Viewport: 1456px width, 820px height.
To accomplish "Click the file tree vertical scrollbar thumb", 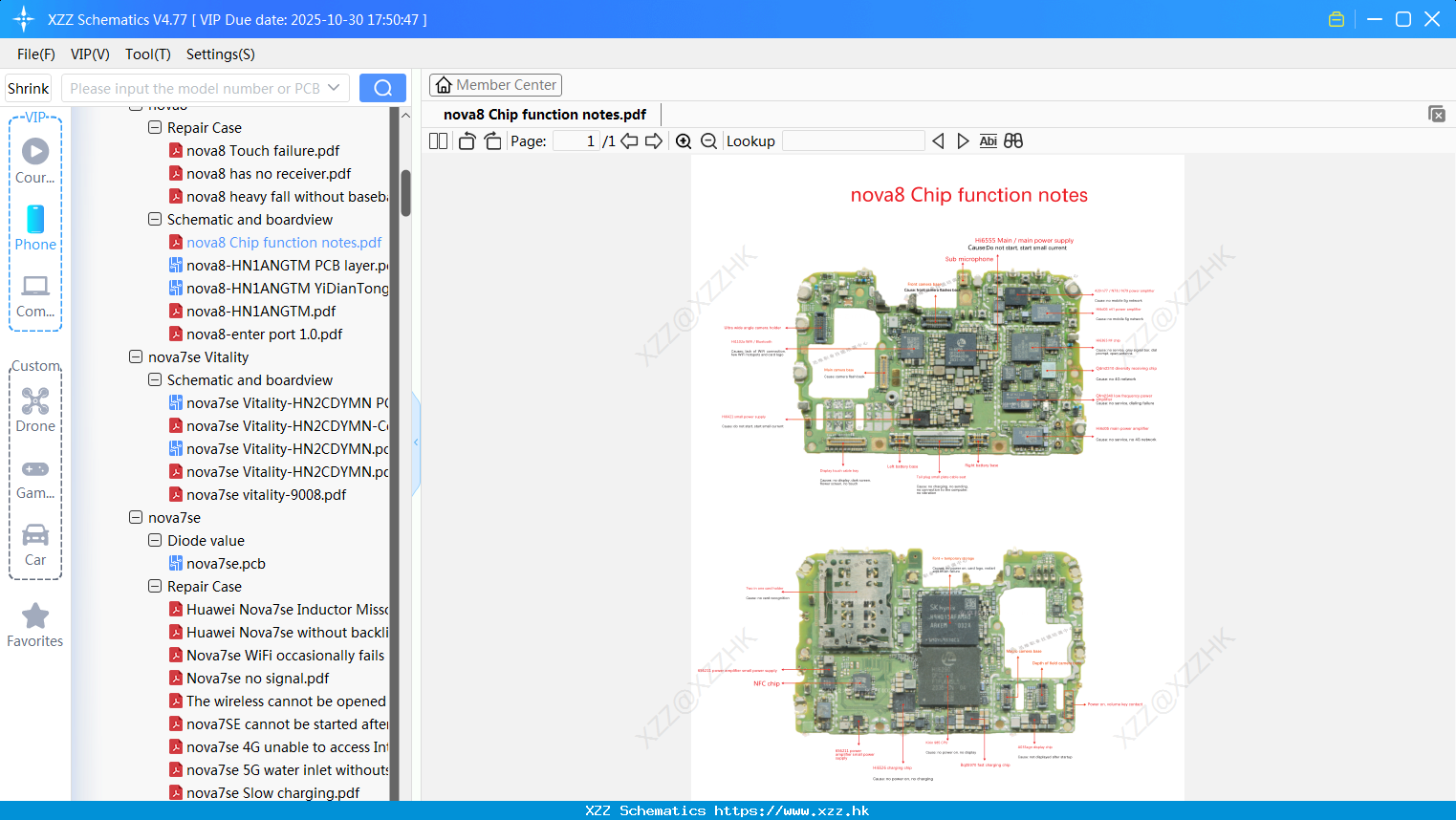I will pos(405,193).
